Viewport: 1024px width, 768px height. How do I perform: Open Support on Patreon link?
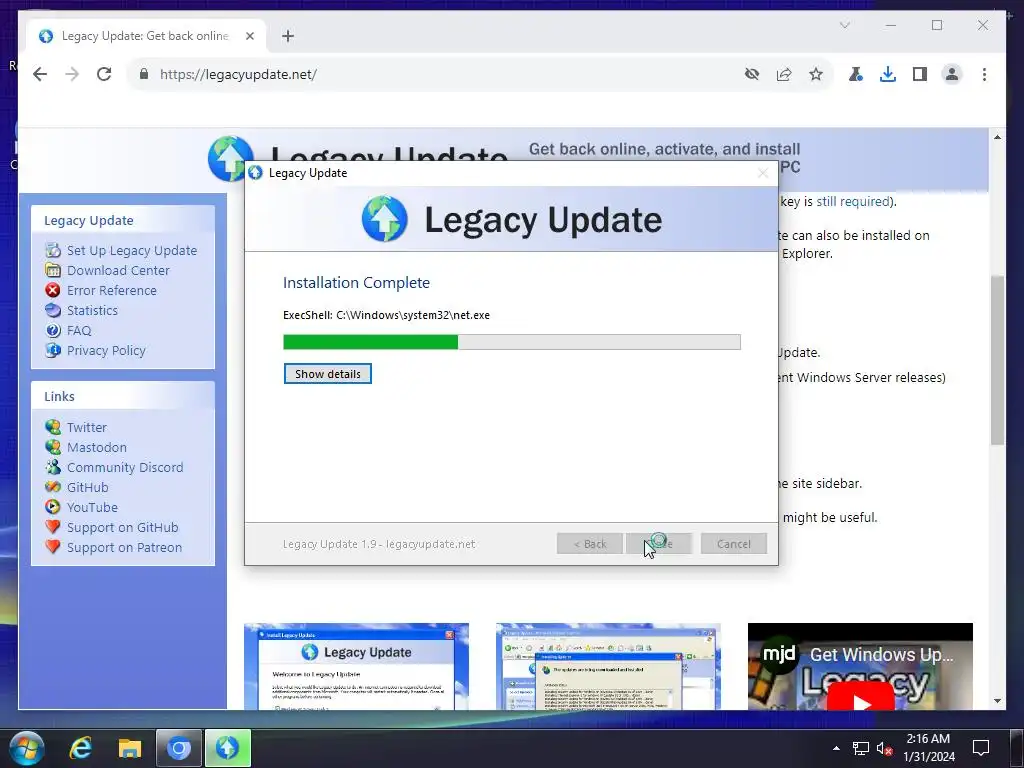point(124,548)
